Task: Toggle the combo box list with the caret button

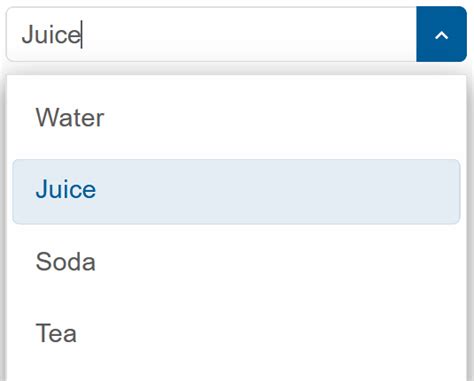Action: (441, 34)
